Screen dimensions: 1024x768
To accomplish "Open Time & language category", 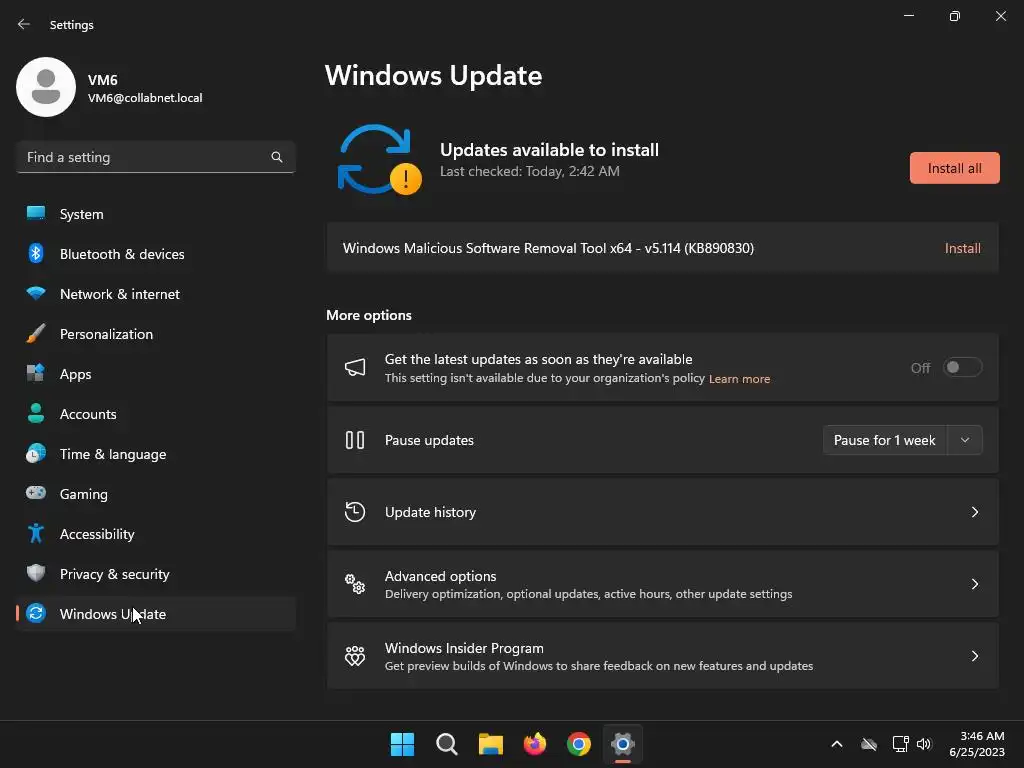I will click(156, 453).
